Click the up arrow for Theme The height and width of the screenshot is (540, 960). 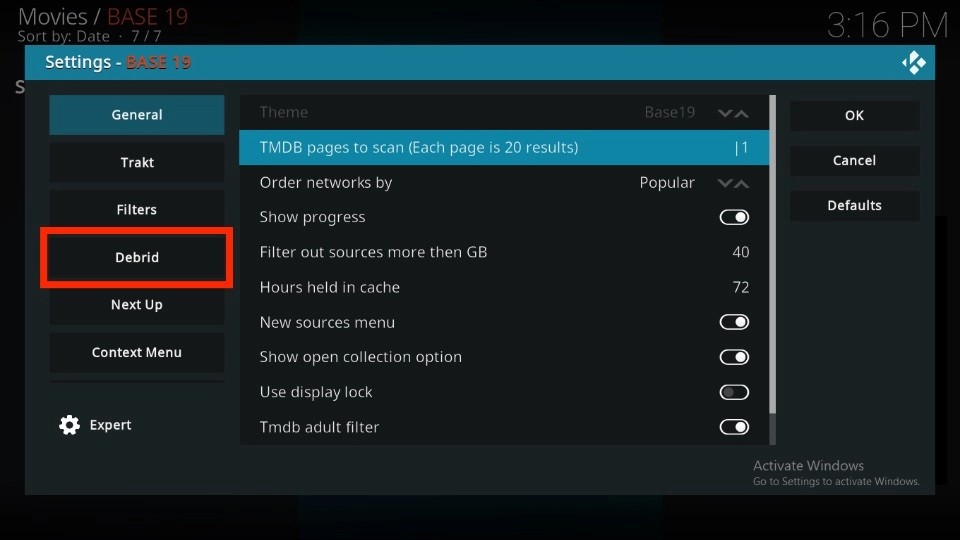click(x=741, y=113)
